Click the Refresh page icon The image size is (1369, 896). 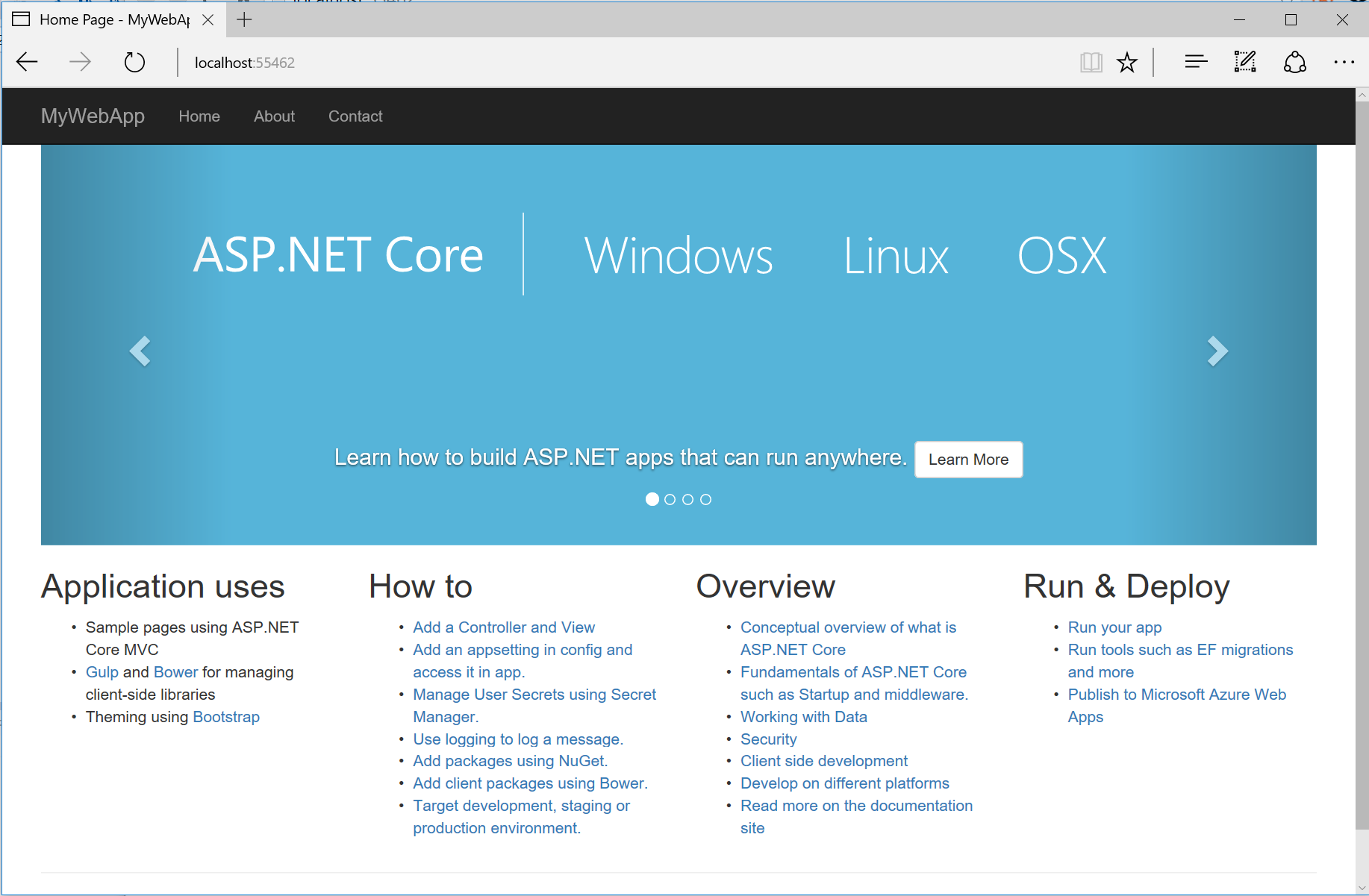(x=134, y=62)
